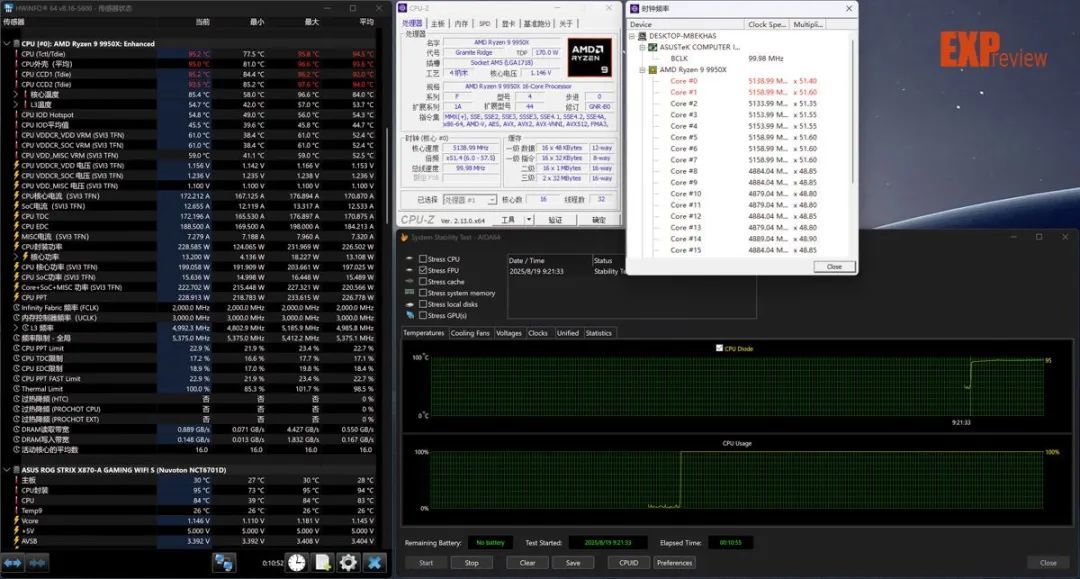
Task: Open 工具 dropdown arrow in CPU-Z
Action: (x=529, y=220)
